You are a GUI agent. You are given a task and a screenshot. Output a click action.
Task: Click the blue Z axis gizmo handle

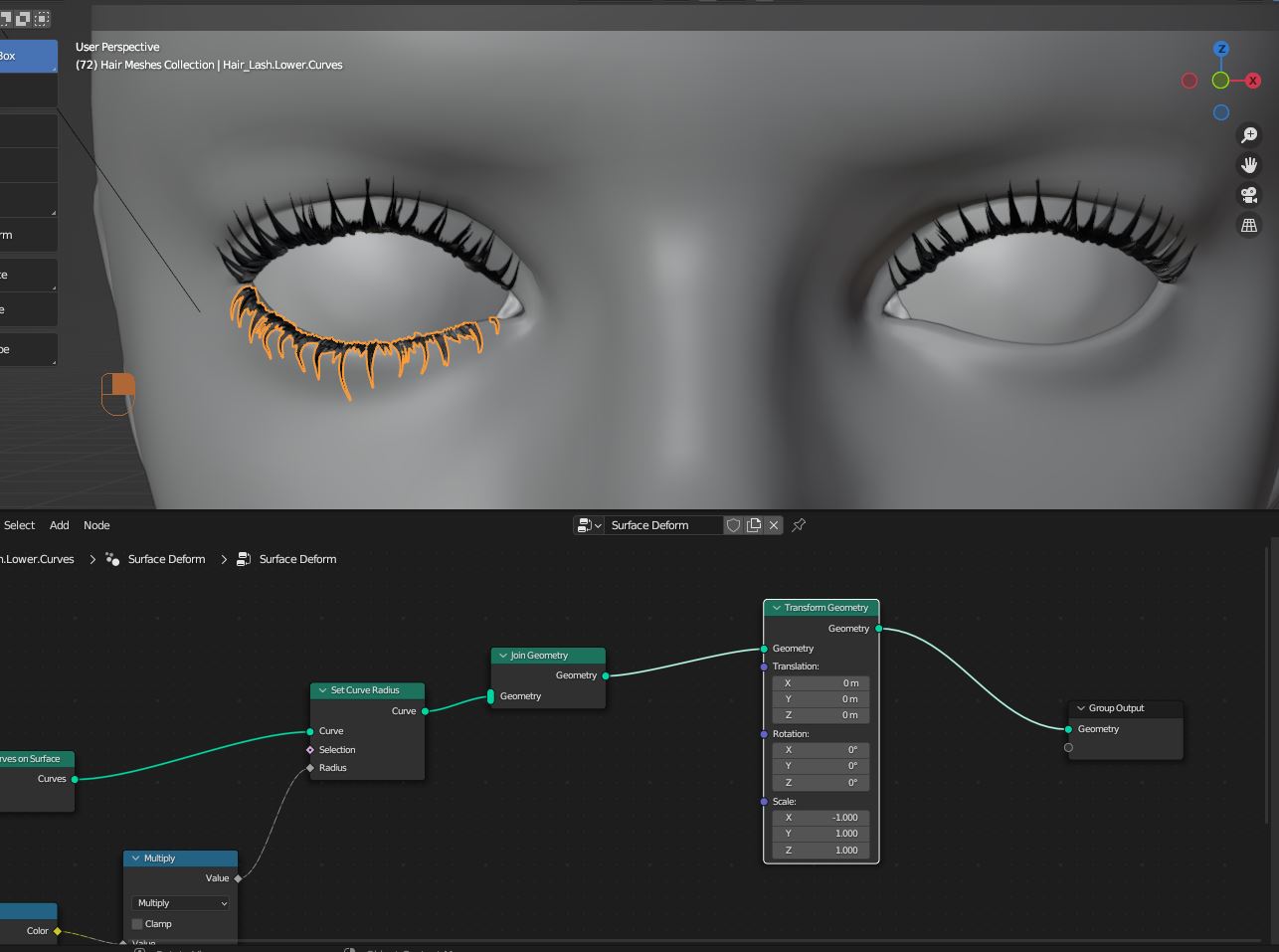click(1221, 49)
